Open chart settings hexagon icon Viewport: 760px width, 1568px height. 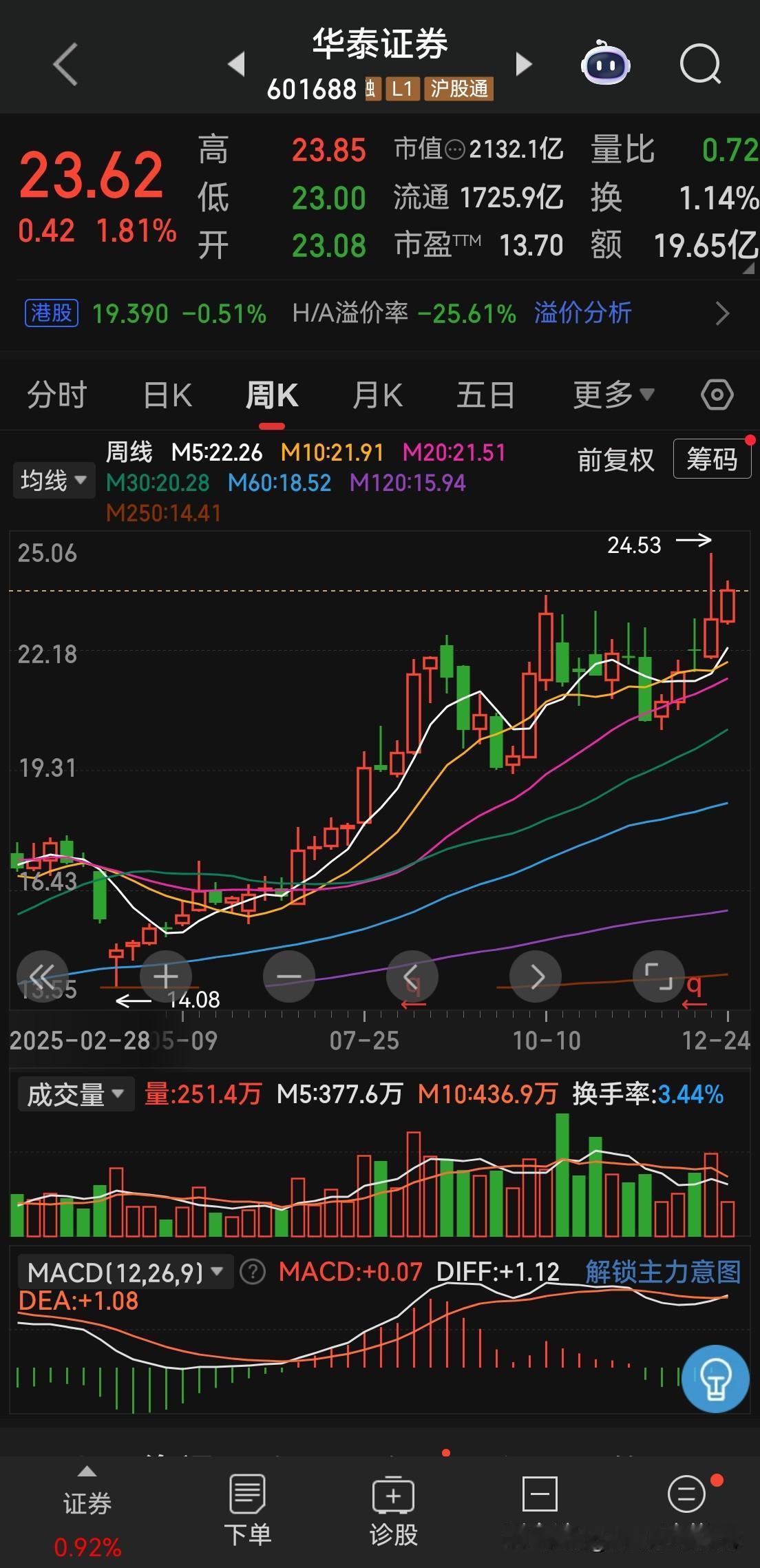coord(717,395)
